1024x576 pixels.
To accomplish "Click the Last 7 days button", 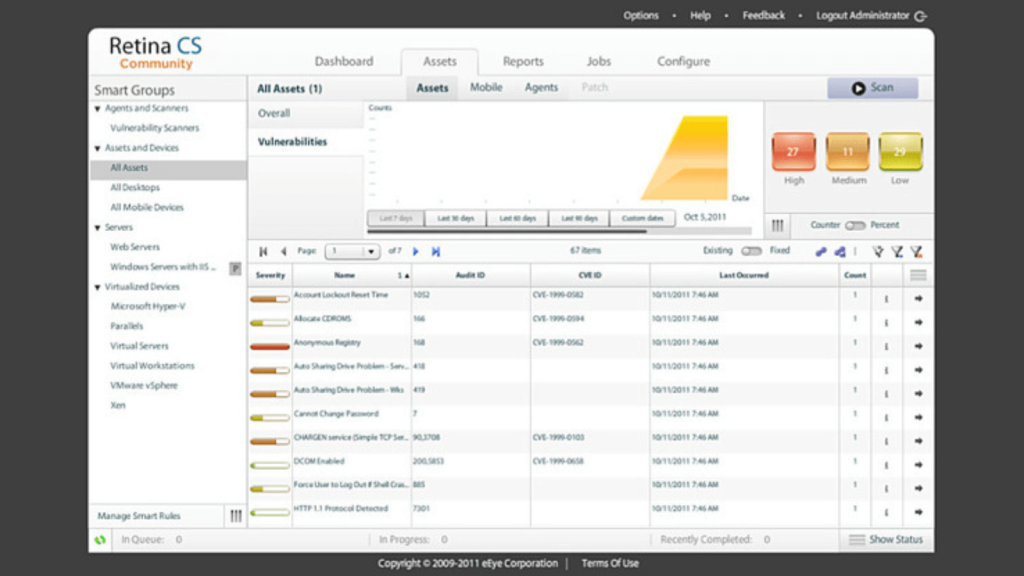I will (x=396, y=218).
